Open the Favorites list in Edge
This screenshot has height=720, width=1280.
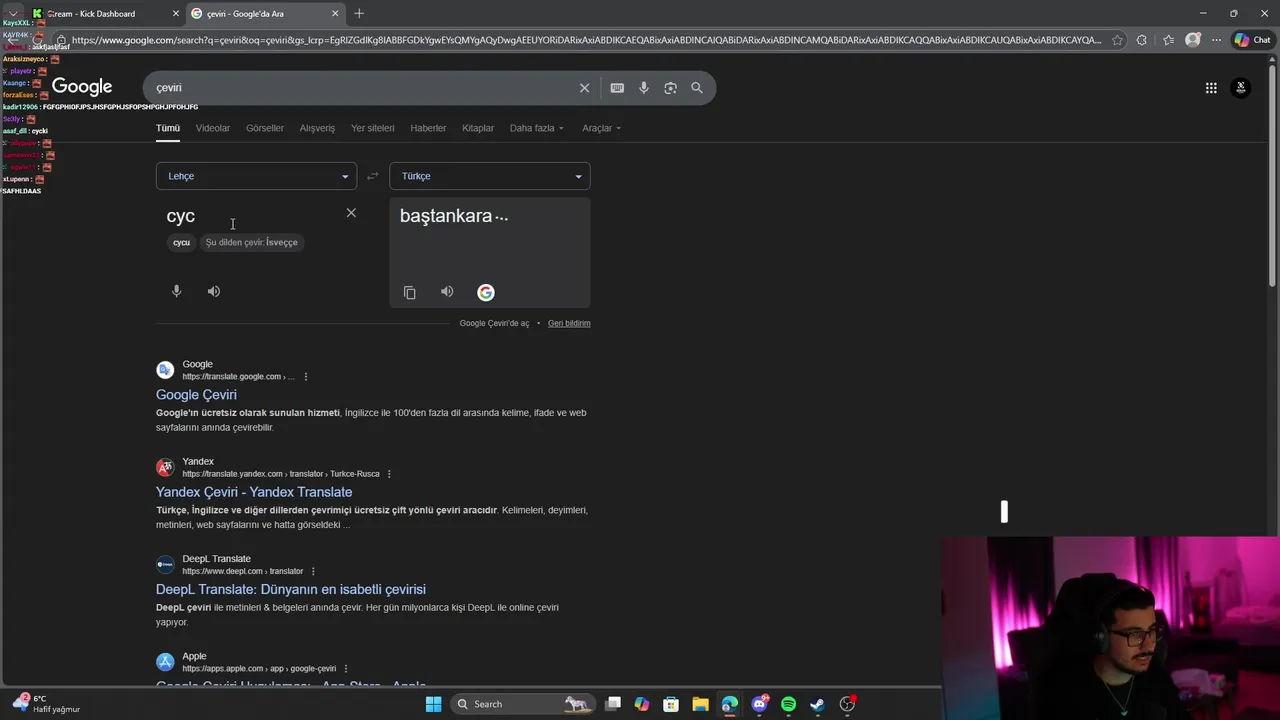(1168, 40)
